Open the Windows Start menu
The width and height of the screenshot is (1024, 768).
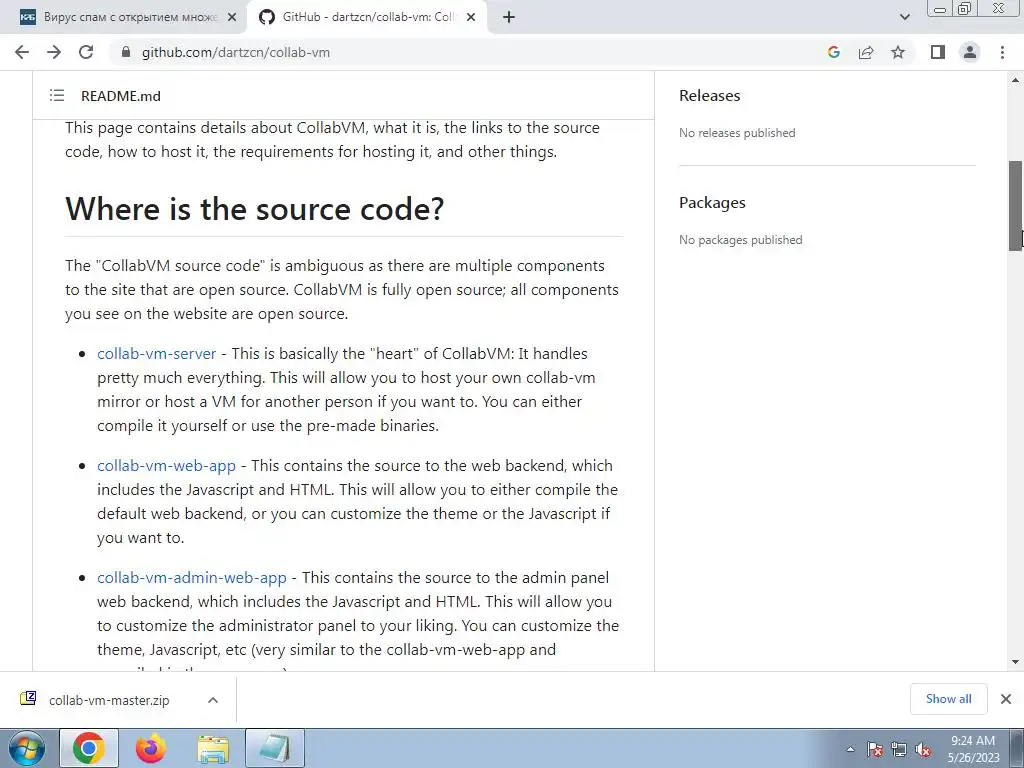point(27,748)
